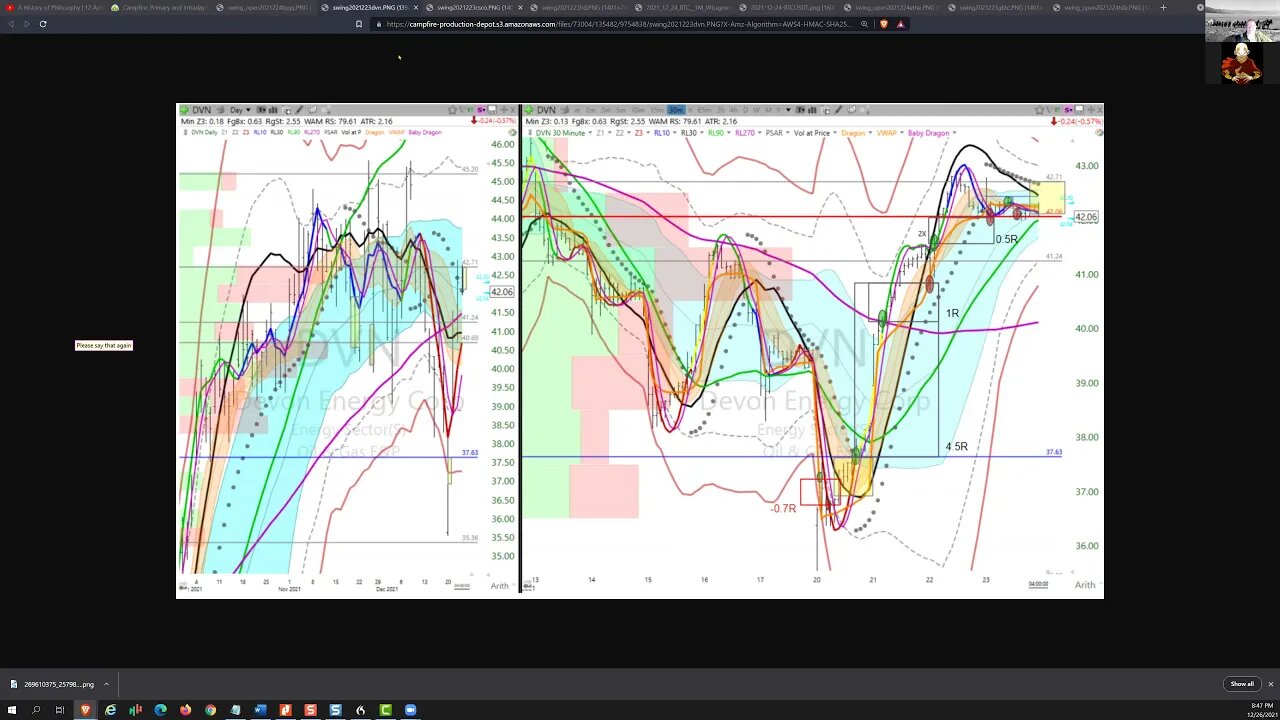Open Brave Shields lion icon in address bar
This screenshot has height=720, width=1280.
click(x=884, y=24)
